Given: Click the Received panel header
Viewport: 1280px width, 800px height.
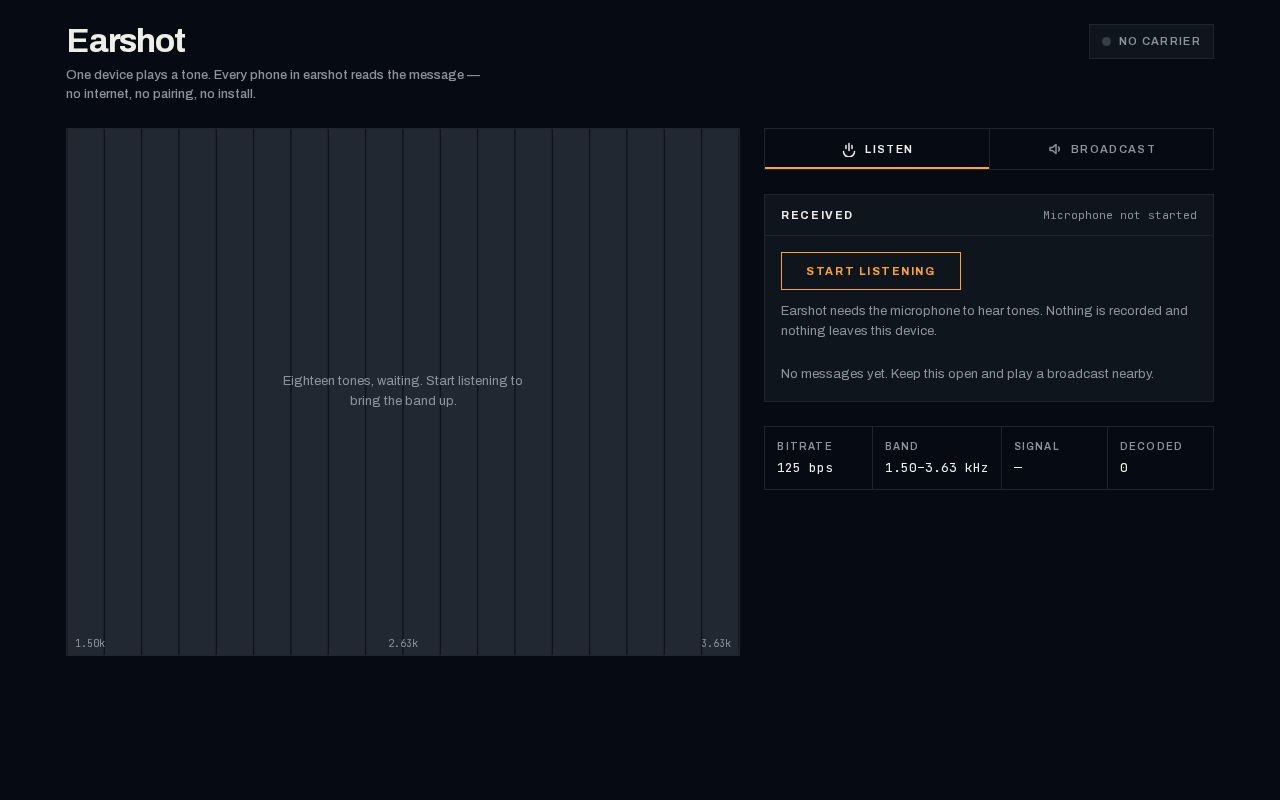Looking at the screenshot, I should point(989,215).
